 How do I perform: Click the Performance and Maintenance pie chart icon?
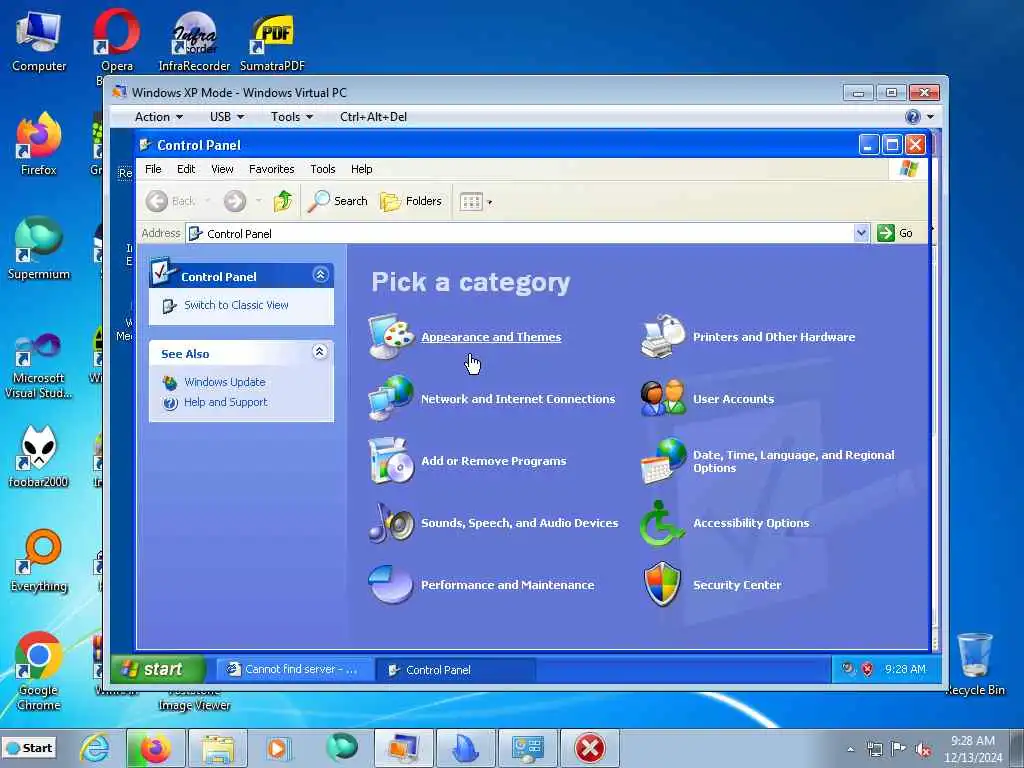click(x=391, y=584)
